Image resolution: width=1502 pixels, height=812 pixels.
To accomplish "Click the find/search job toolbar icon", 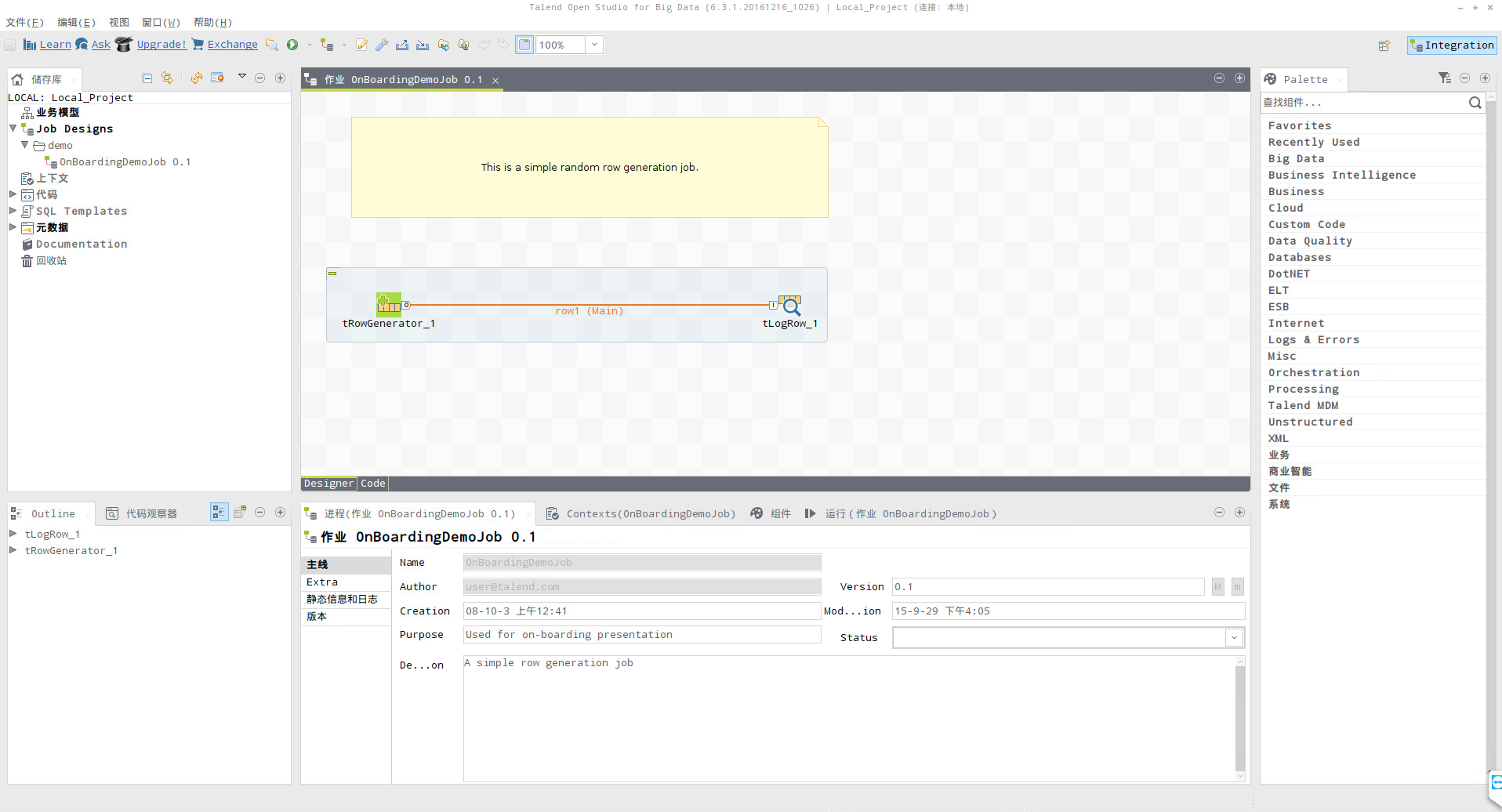I will coord(271,45).
